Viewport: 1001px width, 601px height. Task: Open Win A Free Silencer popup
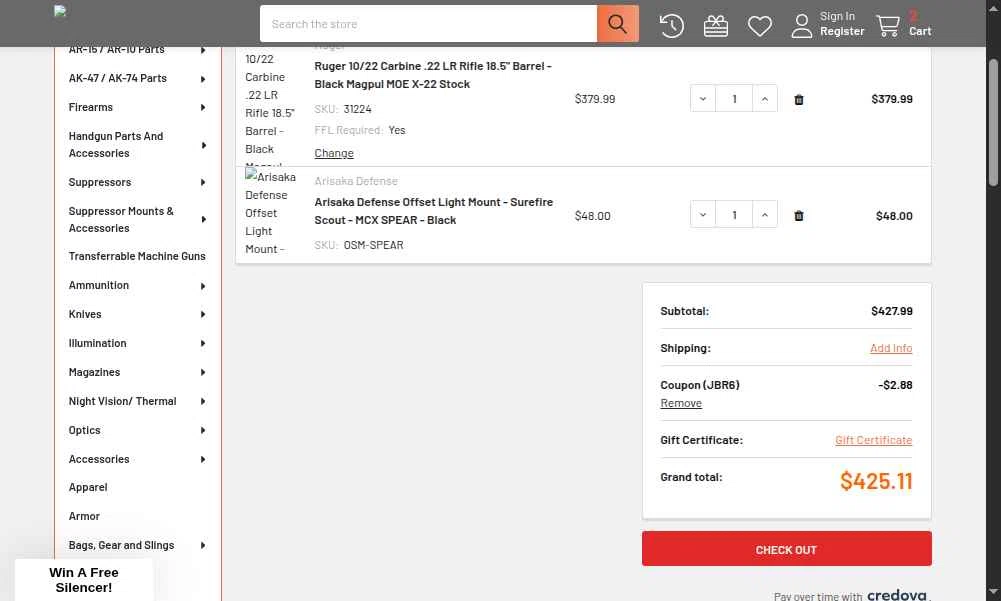point(84,580)
